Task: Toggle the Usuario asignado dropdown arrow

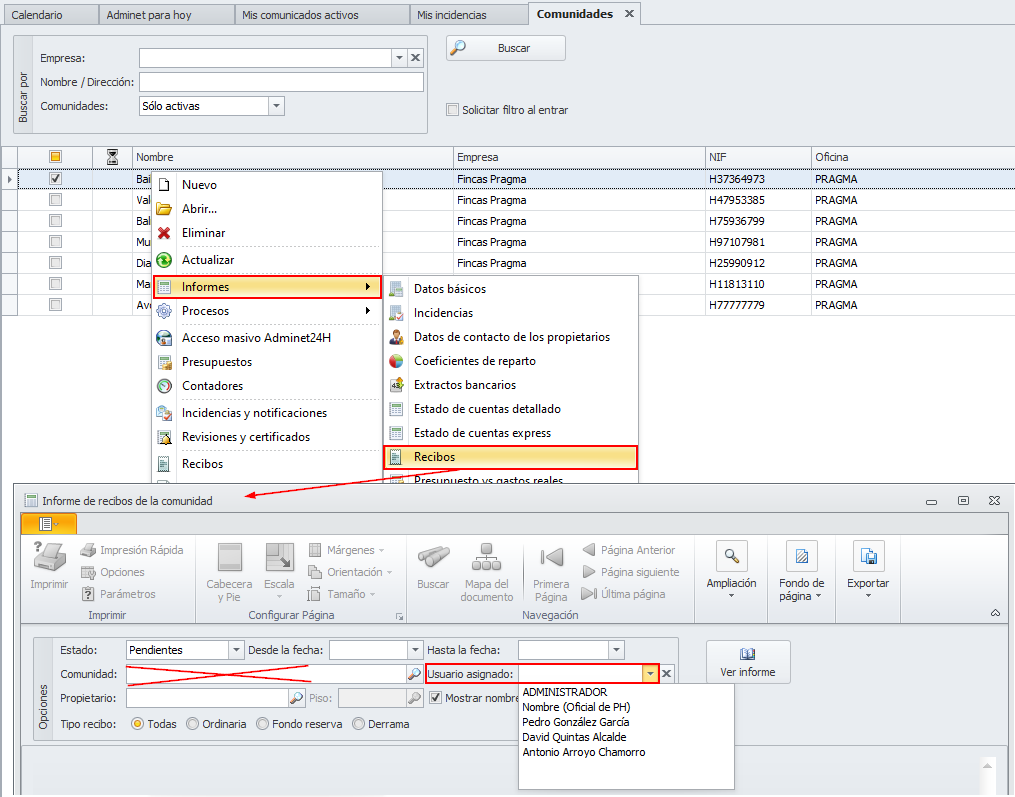Action: (650, 674)
